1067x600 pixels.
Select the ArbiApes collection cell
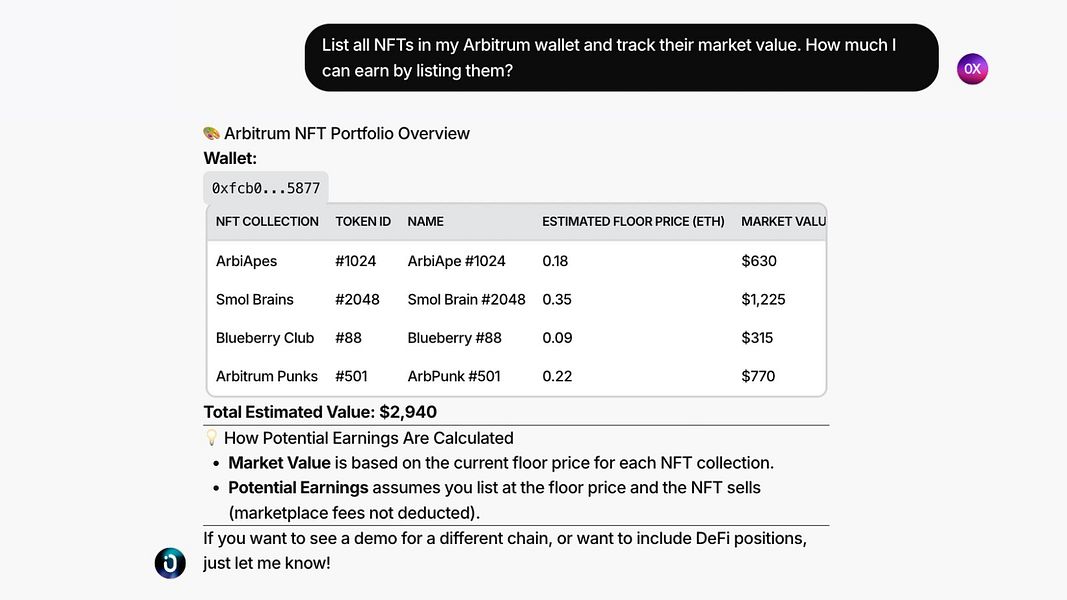[x=246, y=261]
